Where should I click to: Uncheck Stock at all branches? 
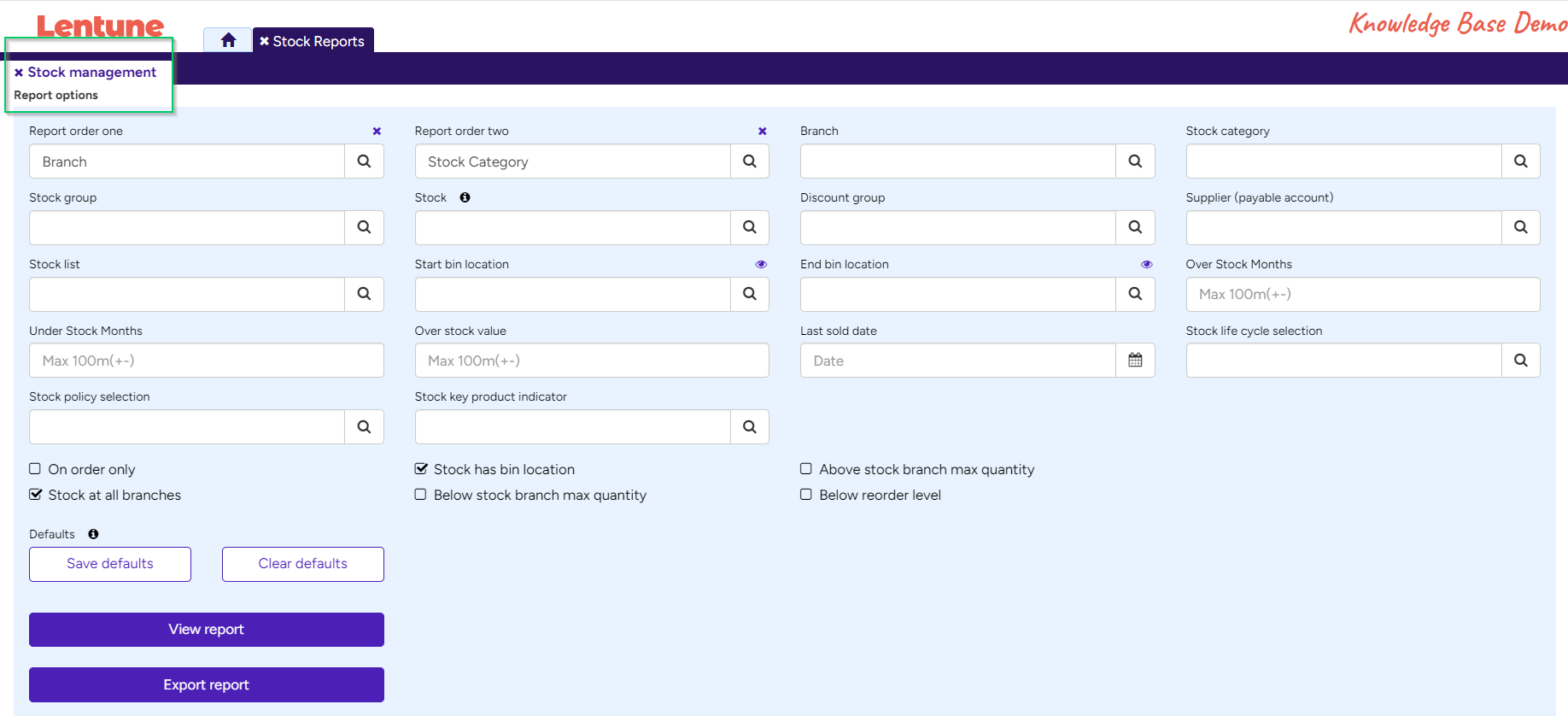point(35,495)
